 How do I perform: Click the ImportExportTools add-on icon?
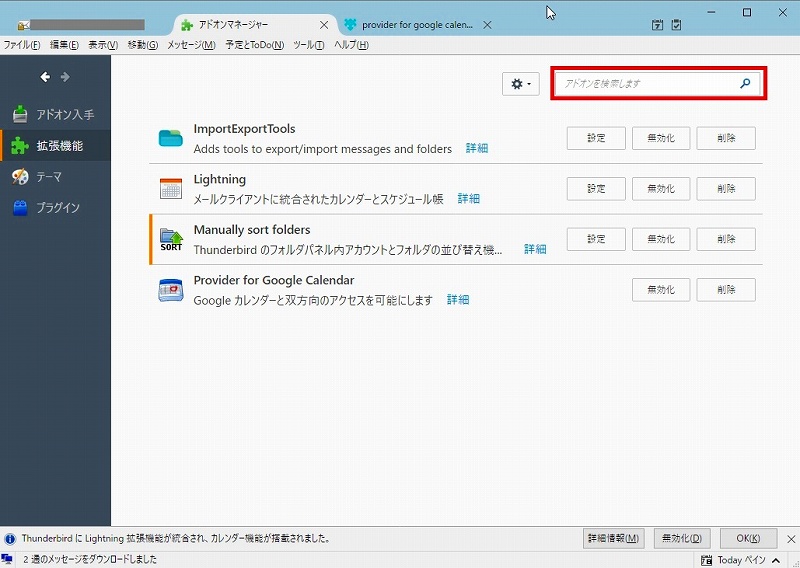pyautogui.click(x=170, y=138)
